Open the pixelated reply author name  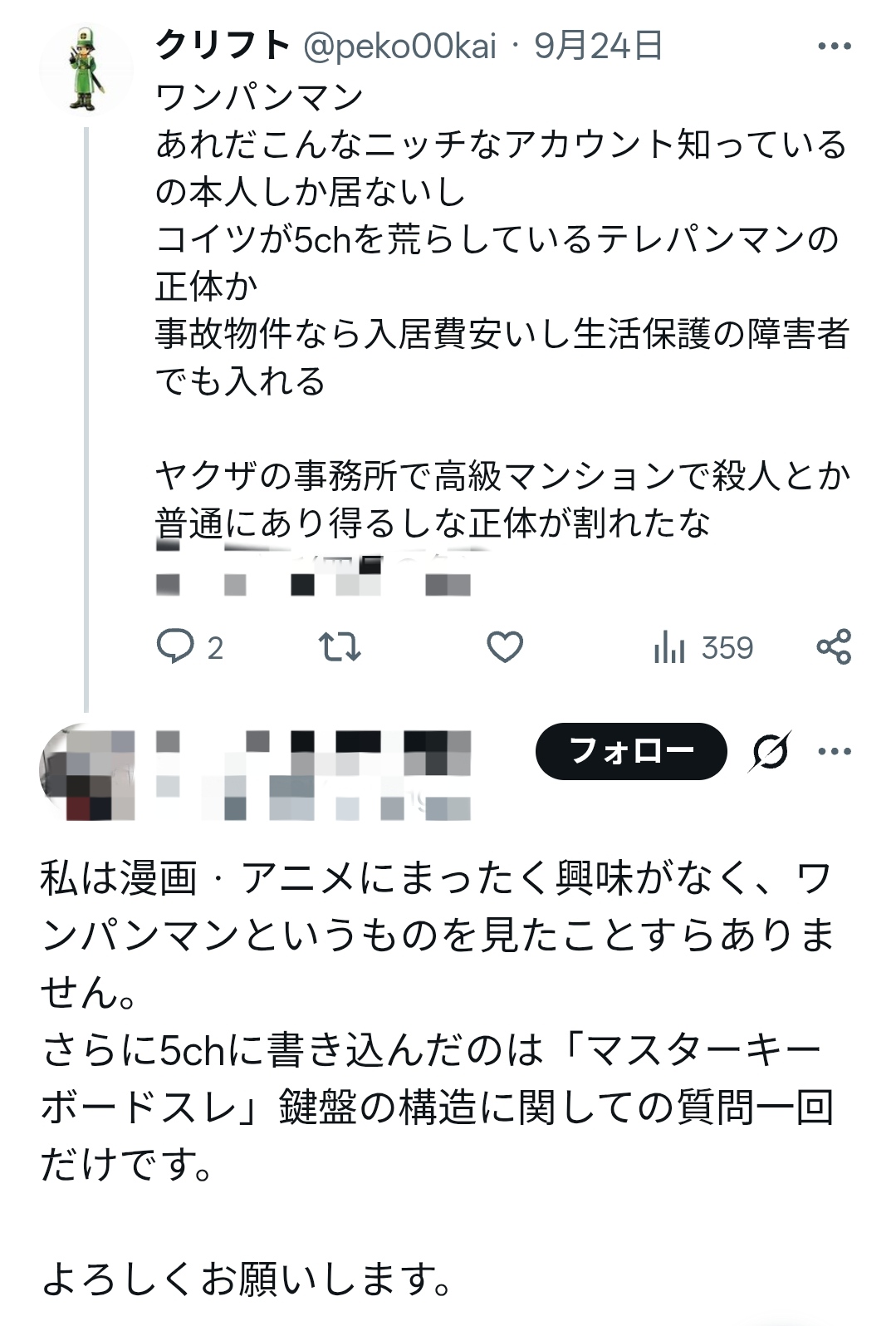tap(313, 773)
